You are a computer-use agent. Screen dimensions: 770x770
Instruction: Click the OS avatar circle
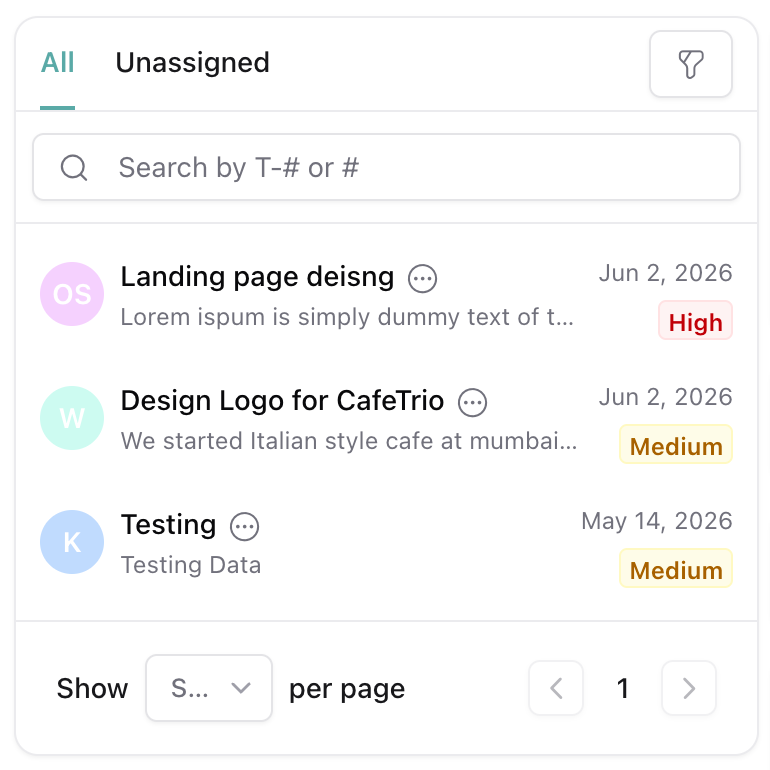click(72, 294)
